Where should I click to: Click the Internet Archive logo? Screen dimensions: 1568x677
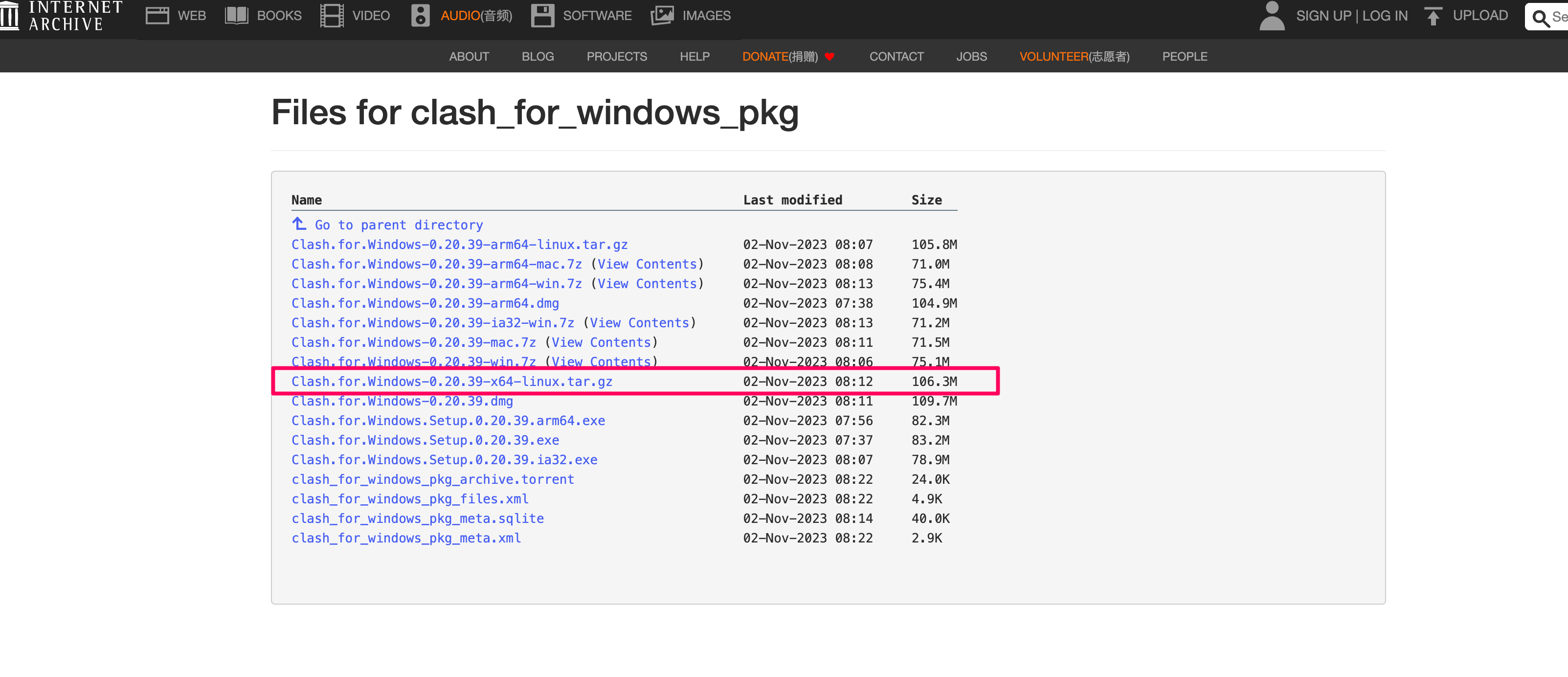click(63, 16)
